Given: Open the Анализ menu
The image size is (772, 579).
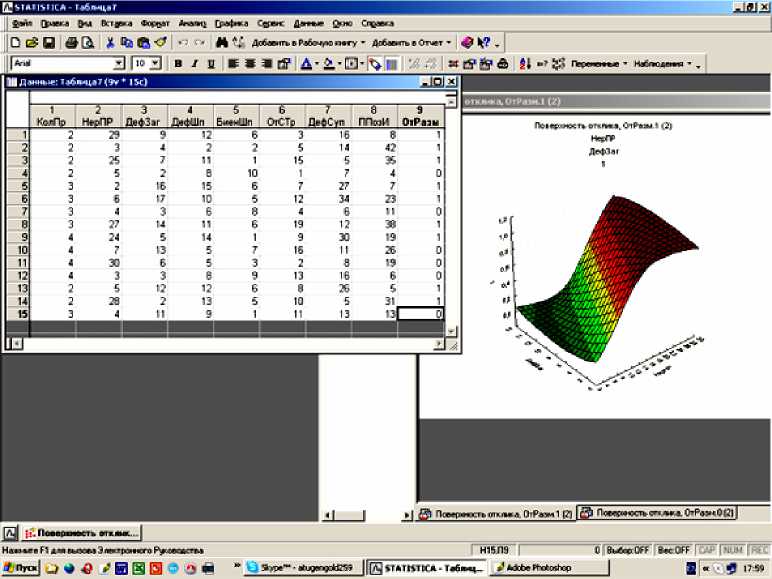Looking at the screenshot, I should coord(193,23).
